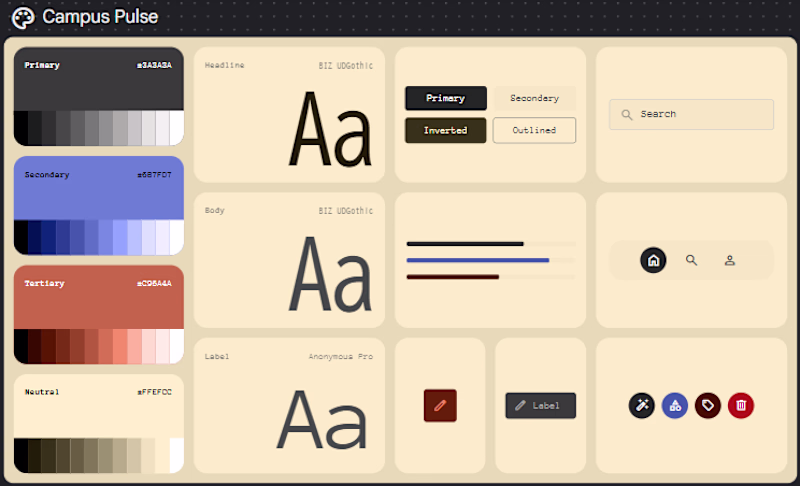Image resolution: width=800 pixels, height=486 pixels.
Task: Select the Secondary blue color card
Action: click(x=98, y=206)
